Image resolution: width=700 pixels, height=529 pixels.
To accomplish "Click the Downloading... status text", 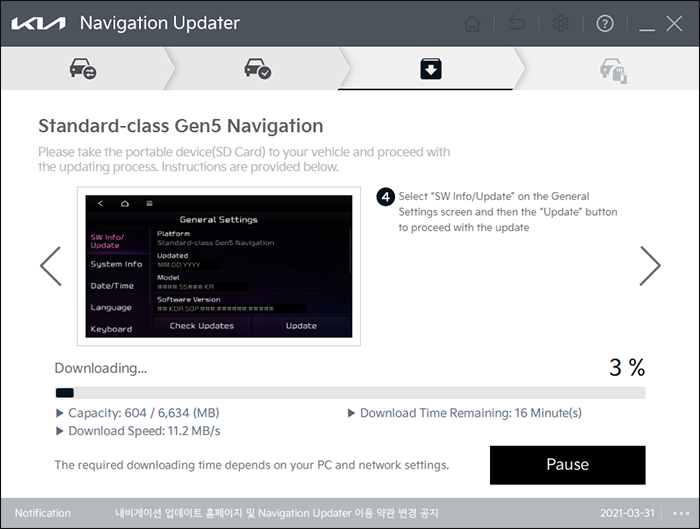I will pos(100,368).
